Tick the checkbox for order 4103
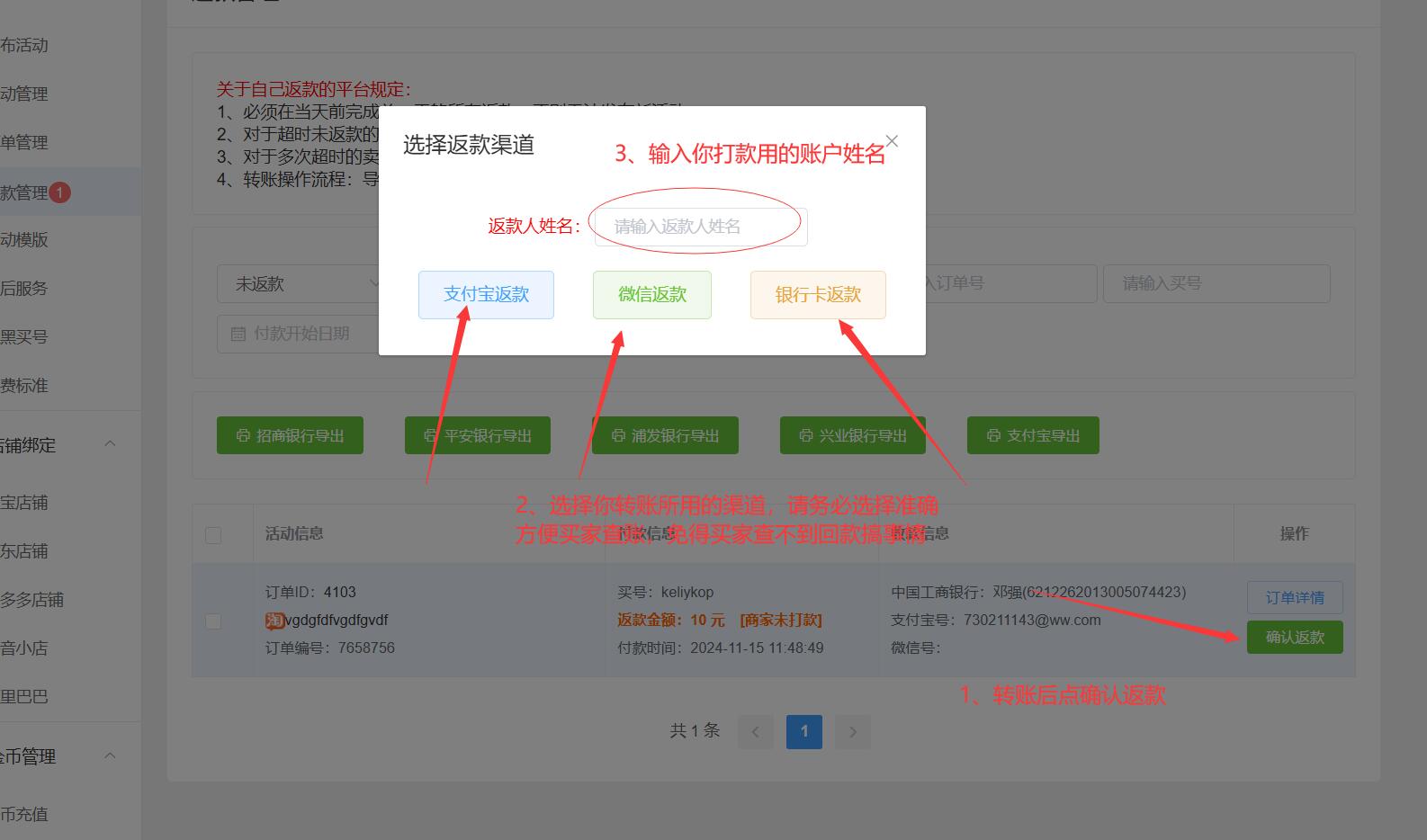Image resolution: width=1427 pixels, height=840 pixels. point(213,621)
